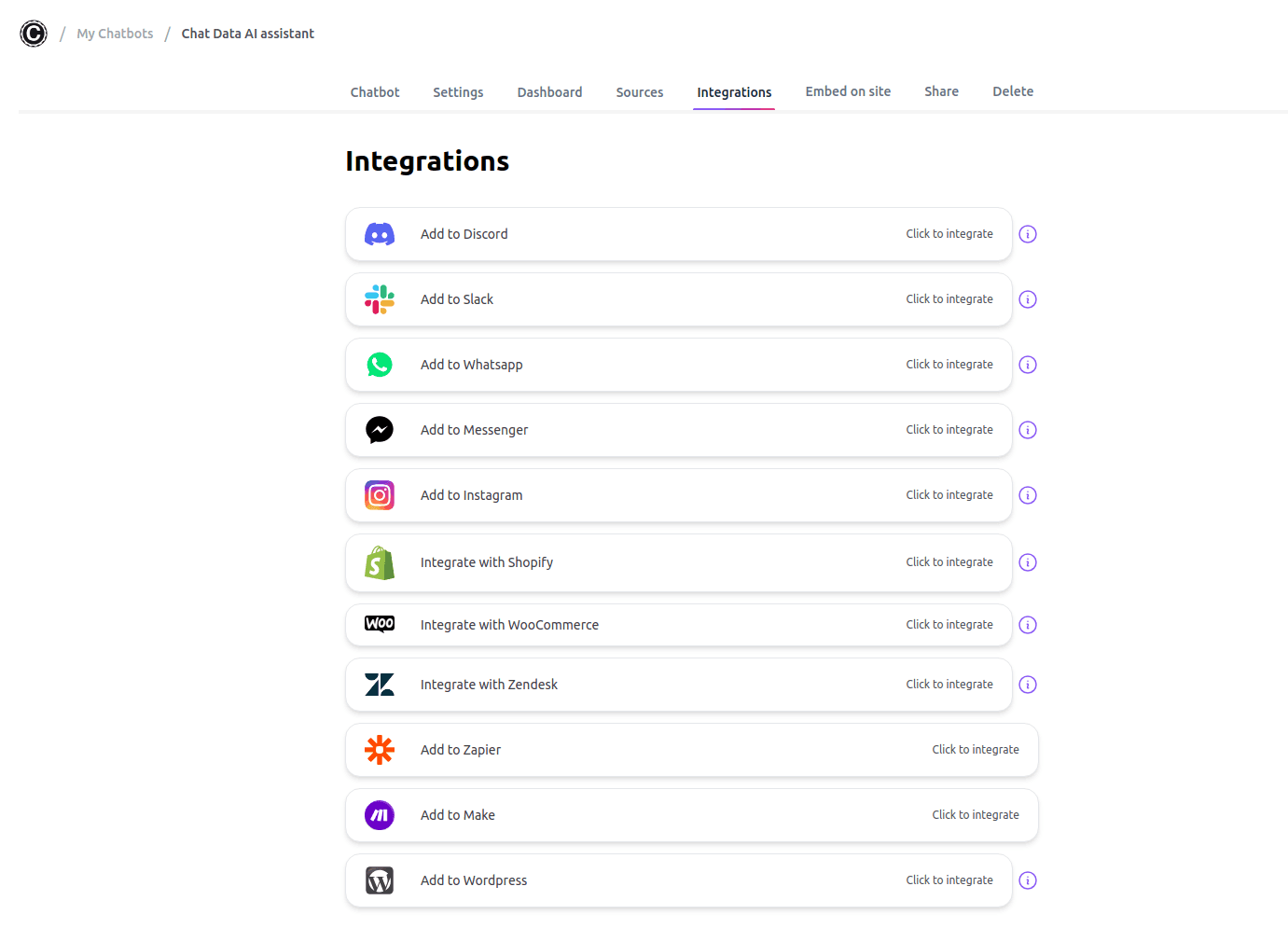Click integrate for Zendesk

949,685
